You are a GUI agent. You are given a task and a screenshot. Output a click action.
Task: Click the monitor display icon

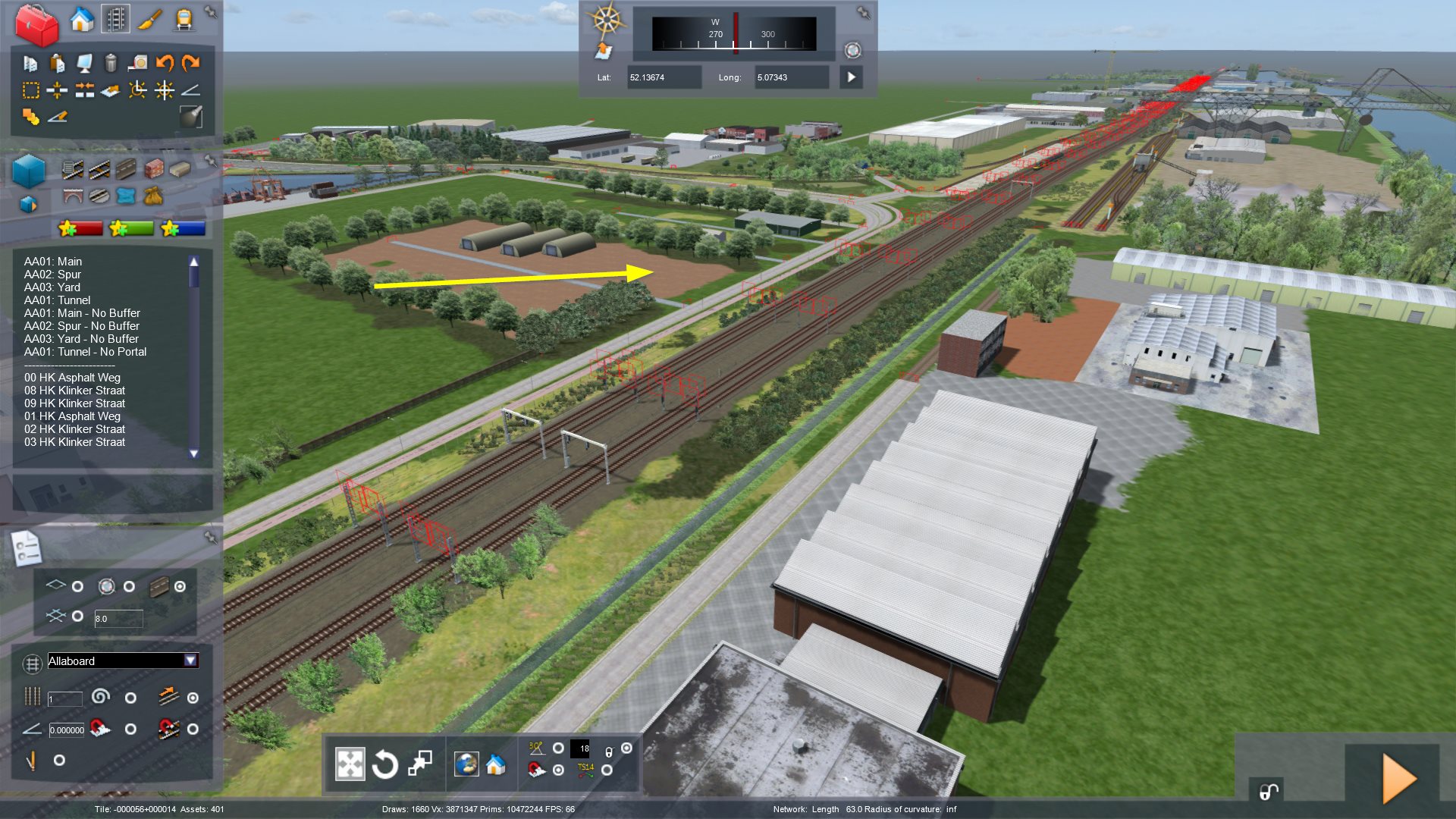(84, 64)
